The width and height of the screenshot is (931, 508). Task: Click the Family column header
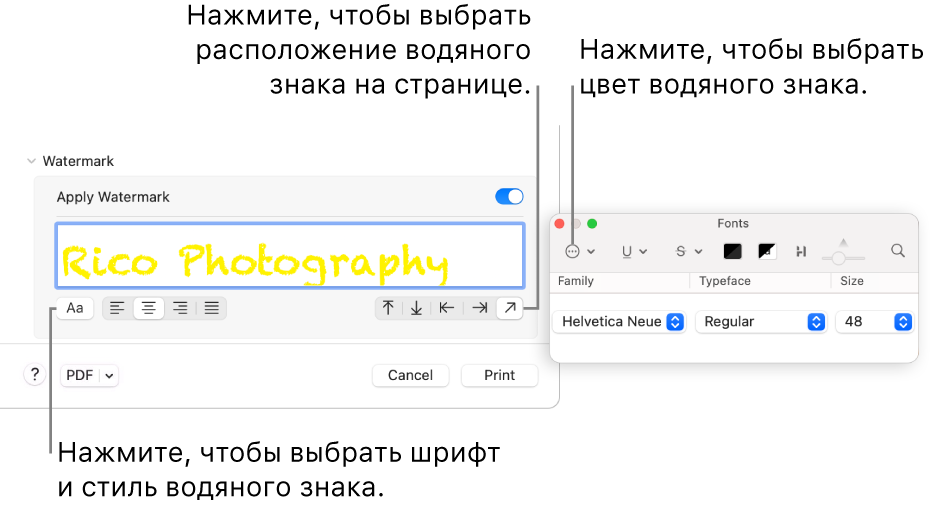click(x=575, y=281)
